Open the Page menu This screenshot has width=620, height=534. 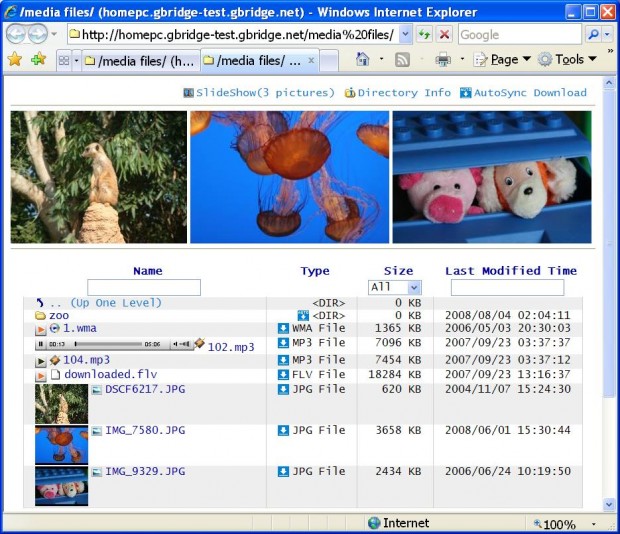click(x=502, y=60)
